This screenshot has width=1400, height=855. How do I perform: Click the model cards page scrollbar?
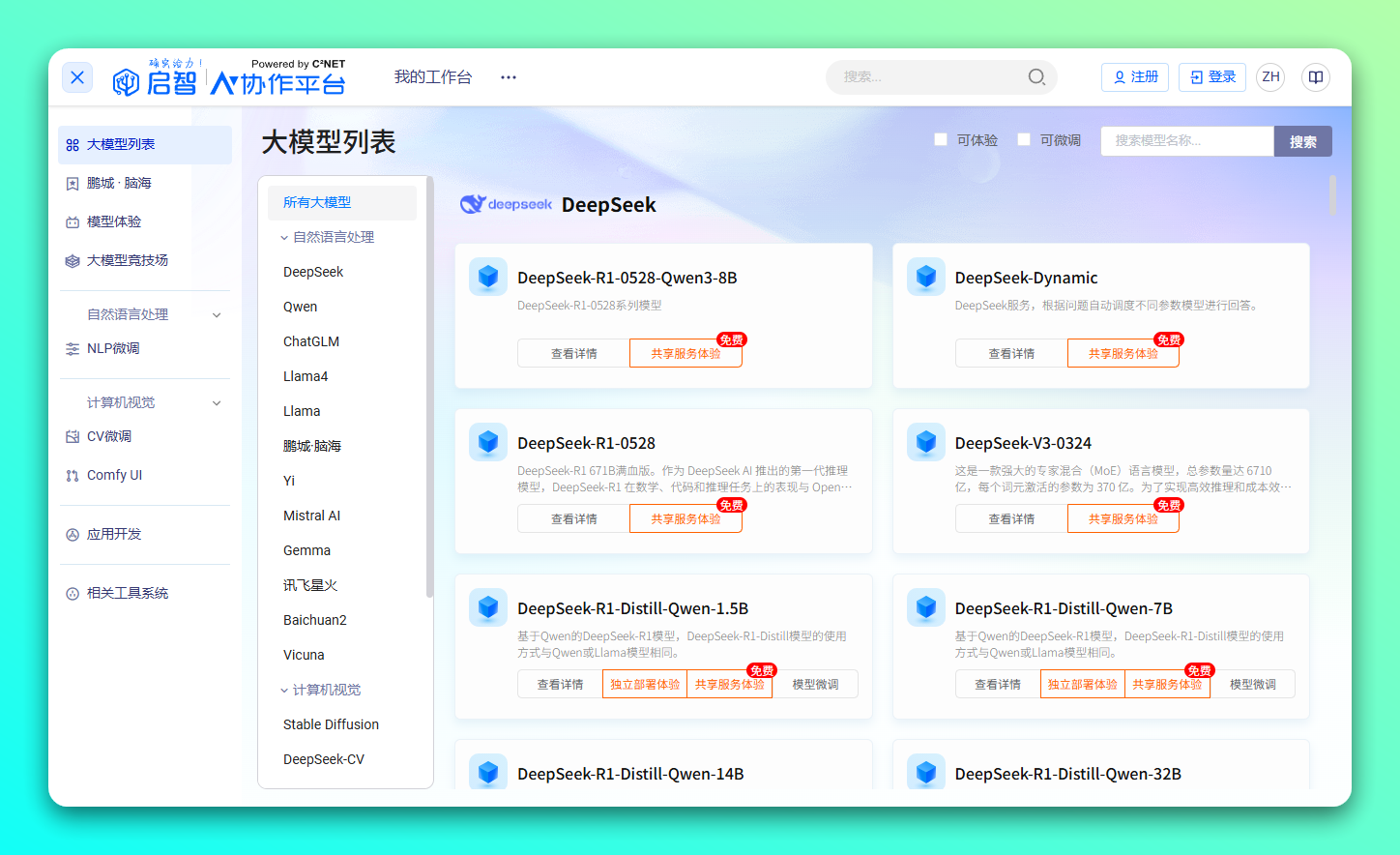click(x=1332, y=195)
